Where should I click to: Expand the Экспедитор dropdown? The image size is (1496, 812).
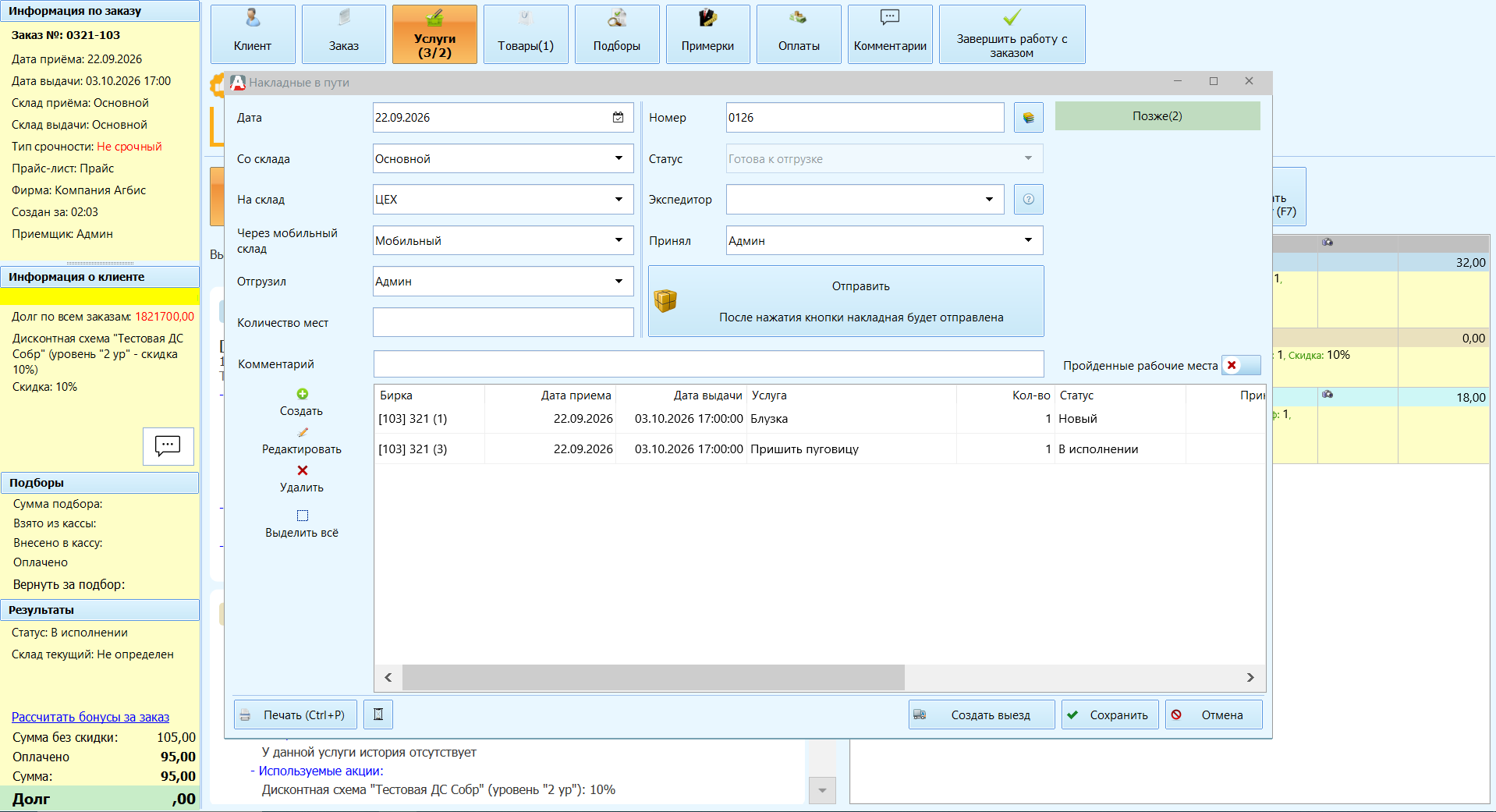point(989,199)
